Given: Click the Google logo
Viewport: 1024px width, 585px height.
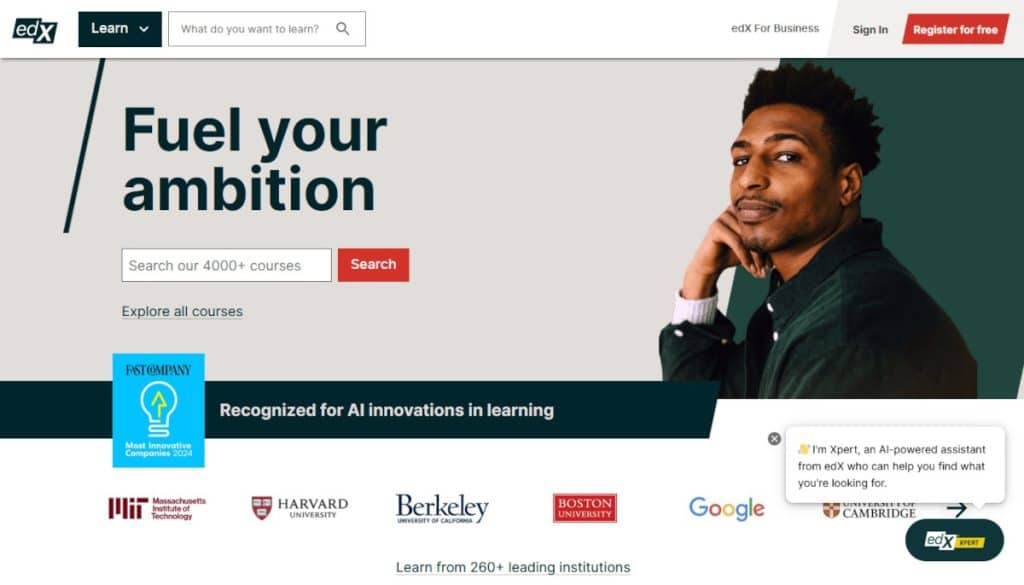Looking at the screenshot, I should (x=725, y=509).
